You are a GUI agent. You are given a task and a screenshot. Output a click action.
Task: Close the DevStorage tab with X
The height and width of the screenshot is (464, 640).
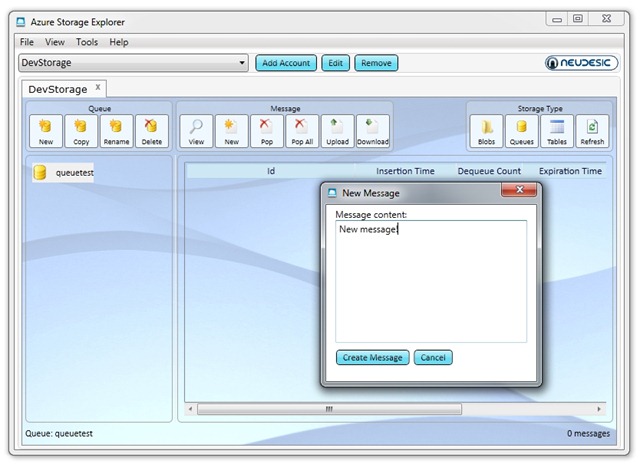pos(97,88)
